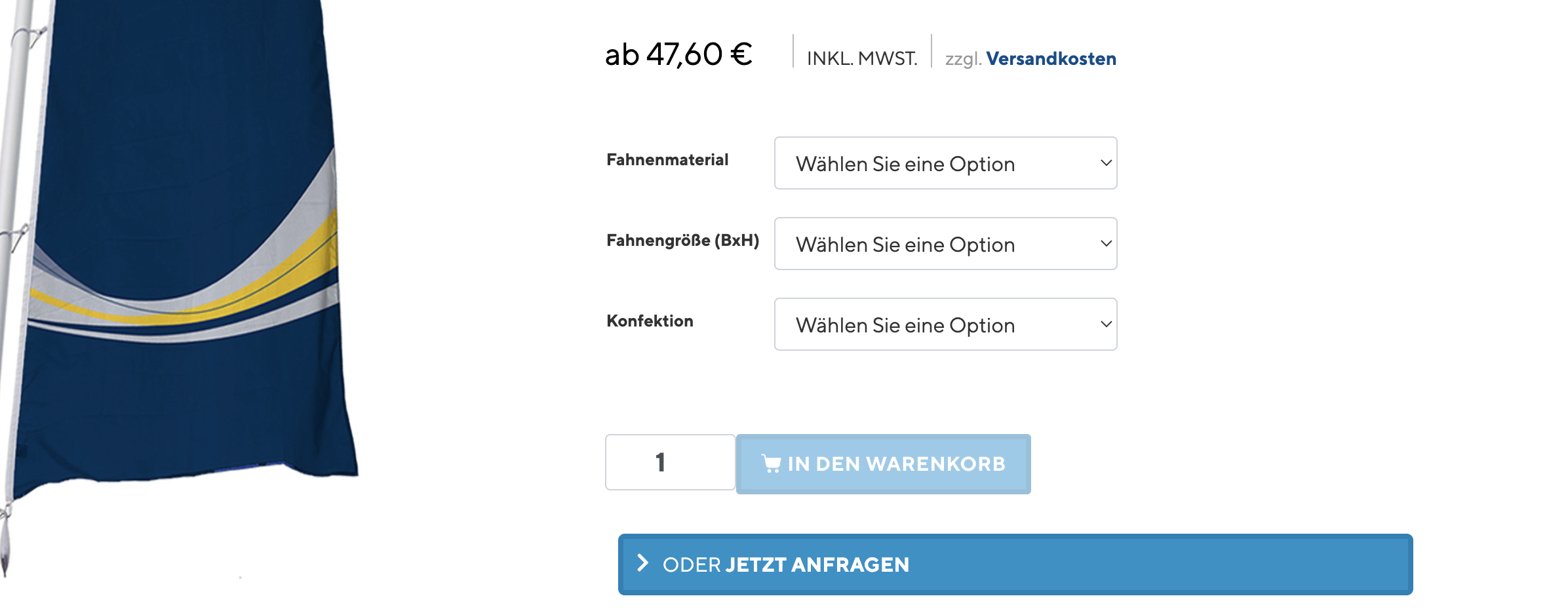This screenshot has height=615, width=1568.
Task: Click Oder Jetzt Anfragen button
Action: point(1015,565)
